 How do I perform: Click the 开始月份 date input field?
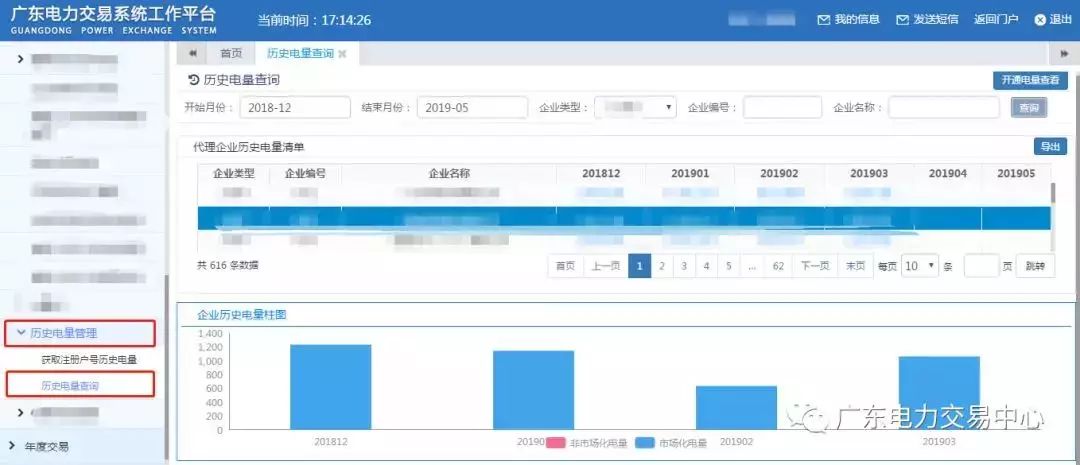(x=295, y=108)
